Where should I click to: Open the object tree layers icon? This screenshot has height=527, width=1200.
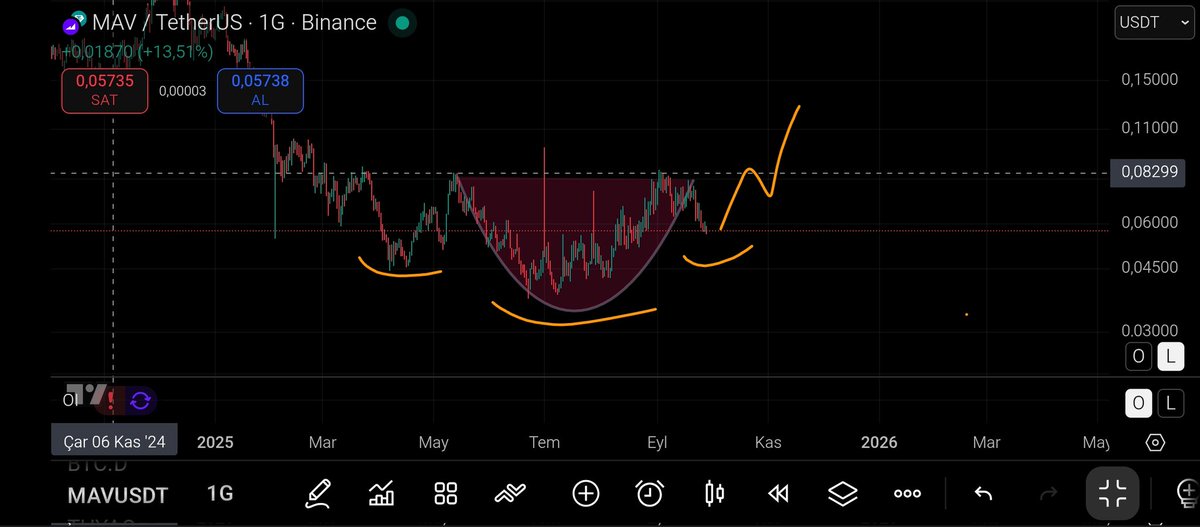coord(843,492)
